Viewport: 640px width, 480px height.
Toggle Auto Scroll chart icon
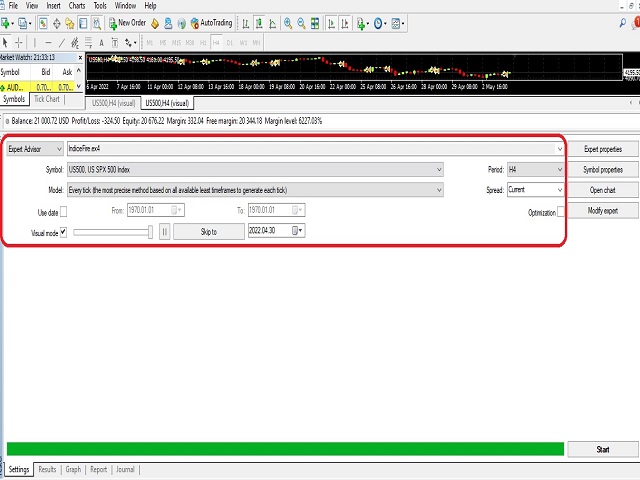point(331,24)
